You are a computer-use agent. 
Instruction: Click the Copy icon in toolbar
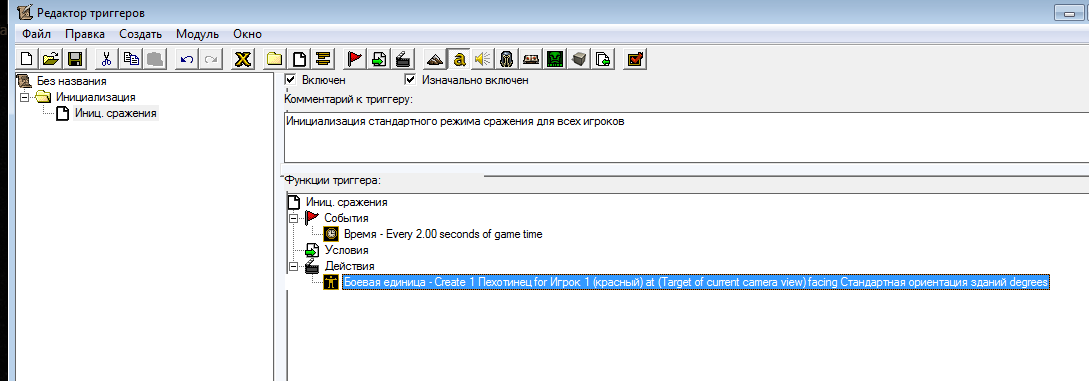click(131, 58)
